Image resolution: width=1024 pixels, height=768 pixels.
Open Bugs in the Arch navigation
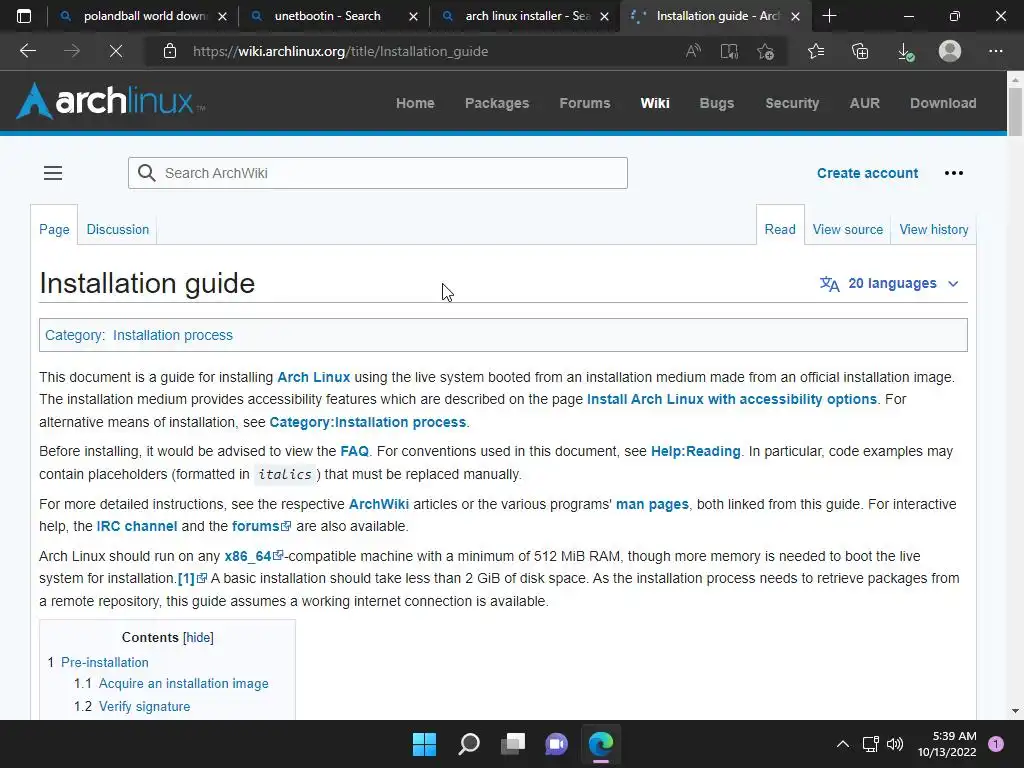tap(716, 103)
